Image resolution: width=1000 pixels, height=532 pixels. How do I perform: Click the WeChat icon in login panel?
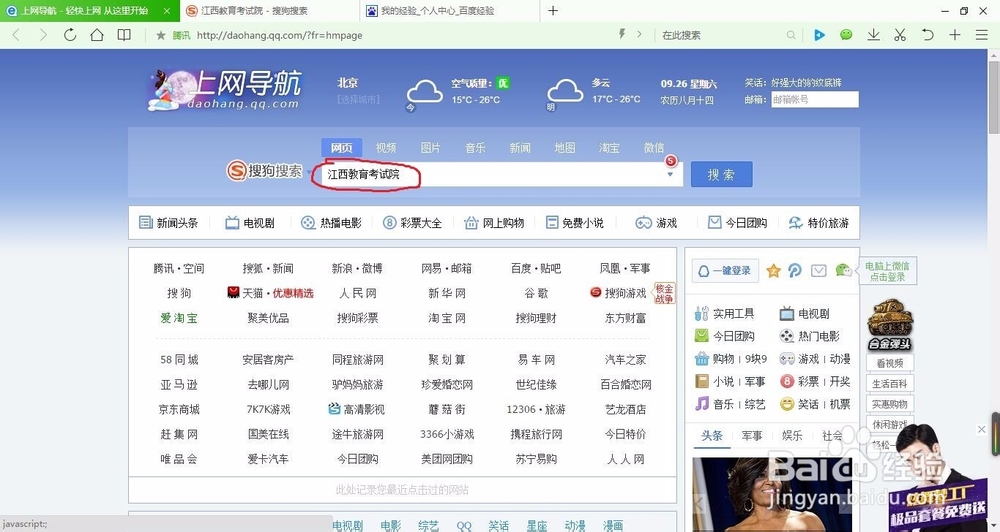click(x=843, y=271)
